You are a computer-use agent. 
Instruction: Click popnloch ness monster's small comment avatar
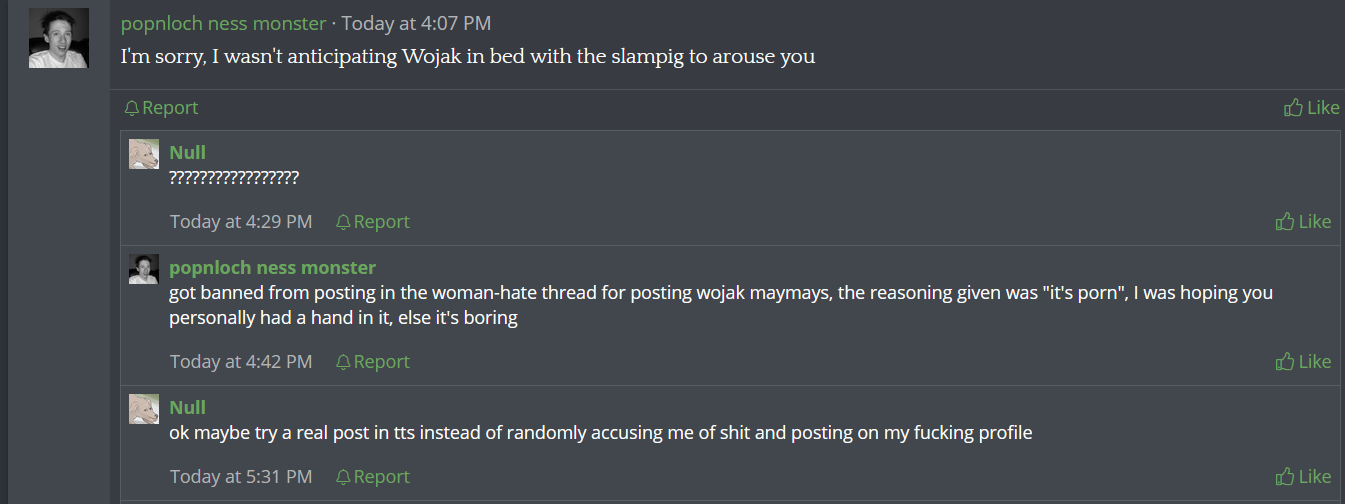(144, 269)
